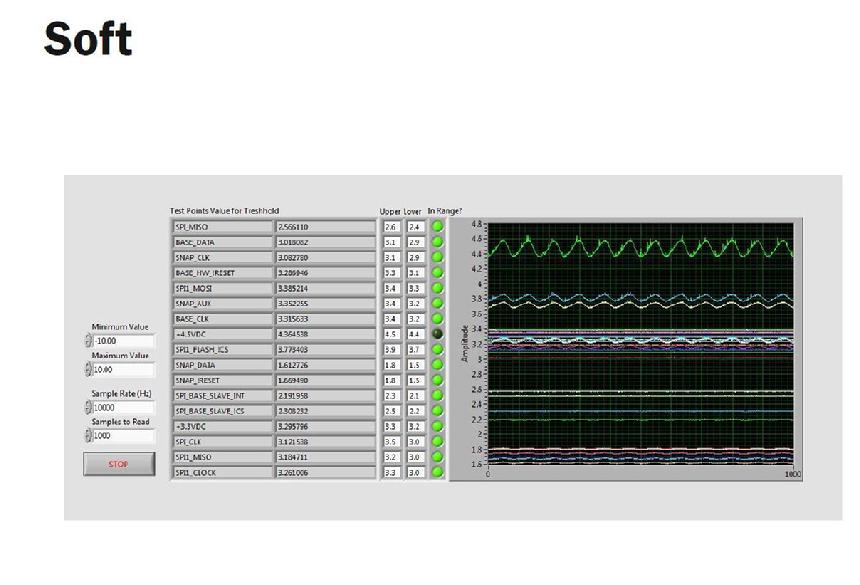Click the dark out-of-range LED for +4.3VDC

437,333
